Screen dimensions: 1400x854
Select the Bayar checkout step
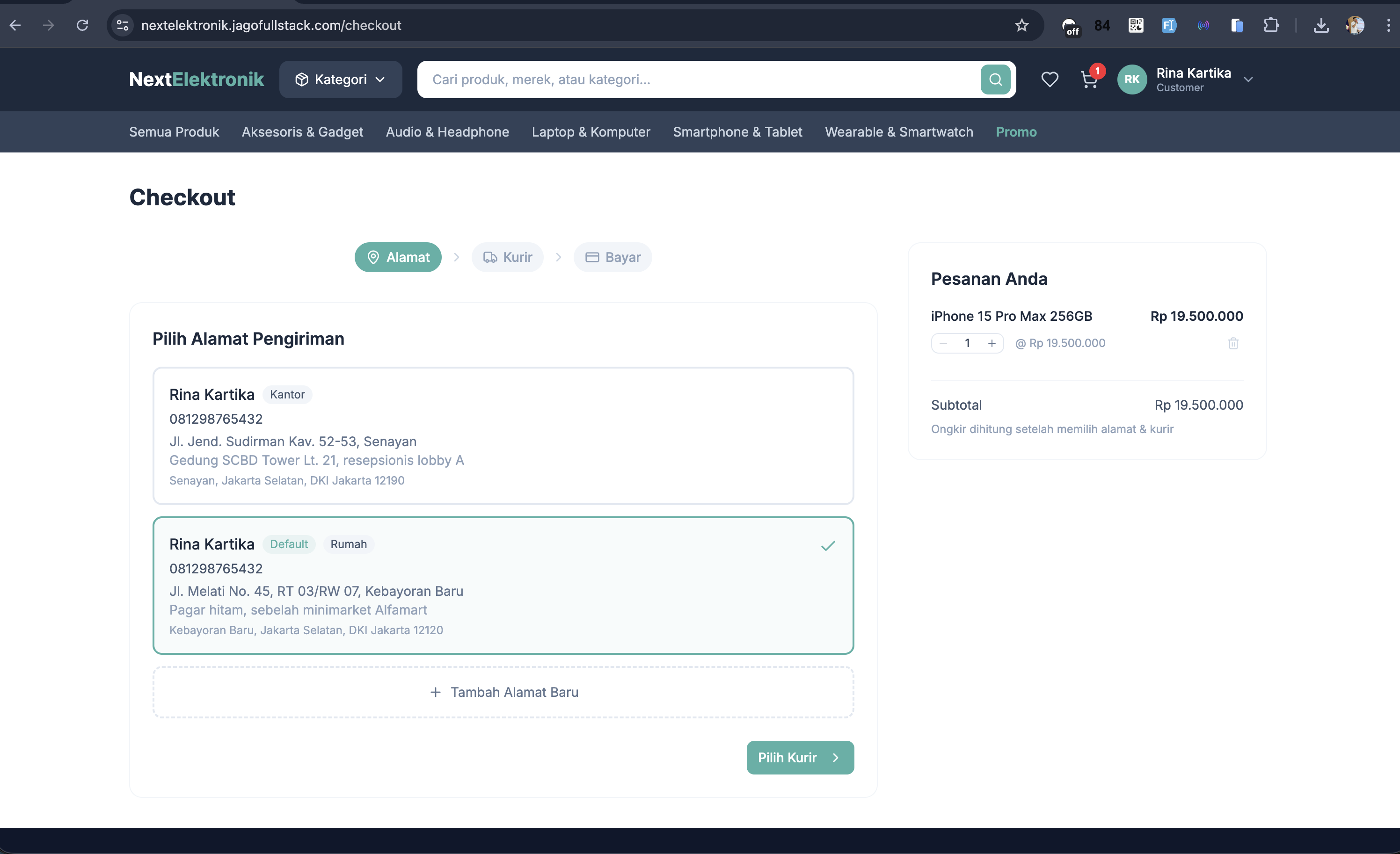click(x=612, y=257)
